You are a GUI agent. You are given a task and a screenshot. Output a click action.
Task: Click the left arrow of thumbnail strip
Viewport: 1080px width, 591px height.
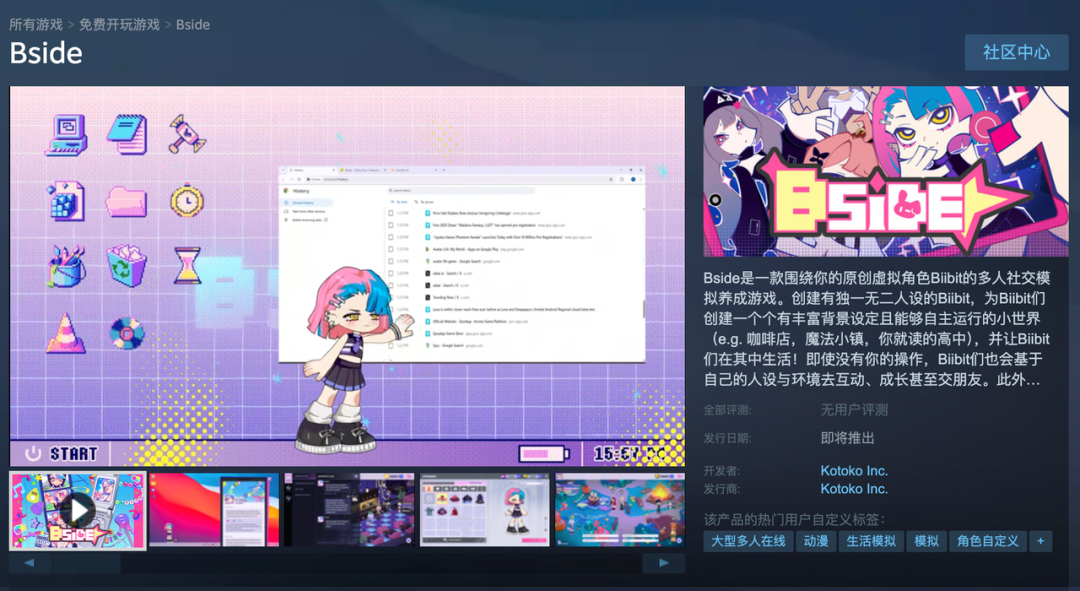tap(30, 563)
